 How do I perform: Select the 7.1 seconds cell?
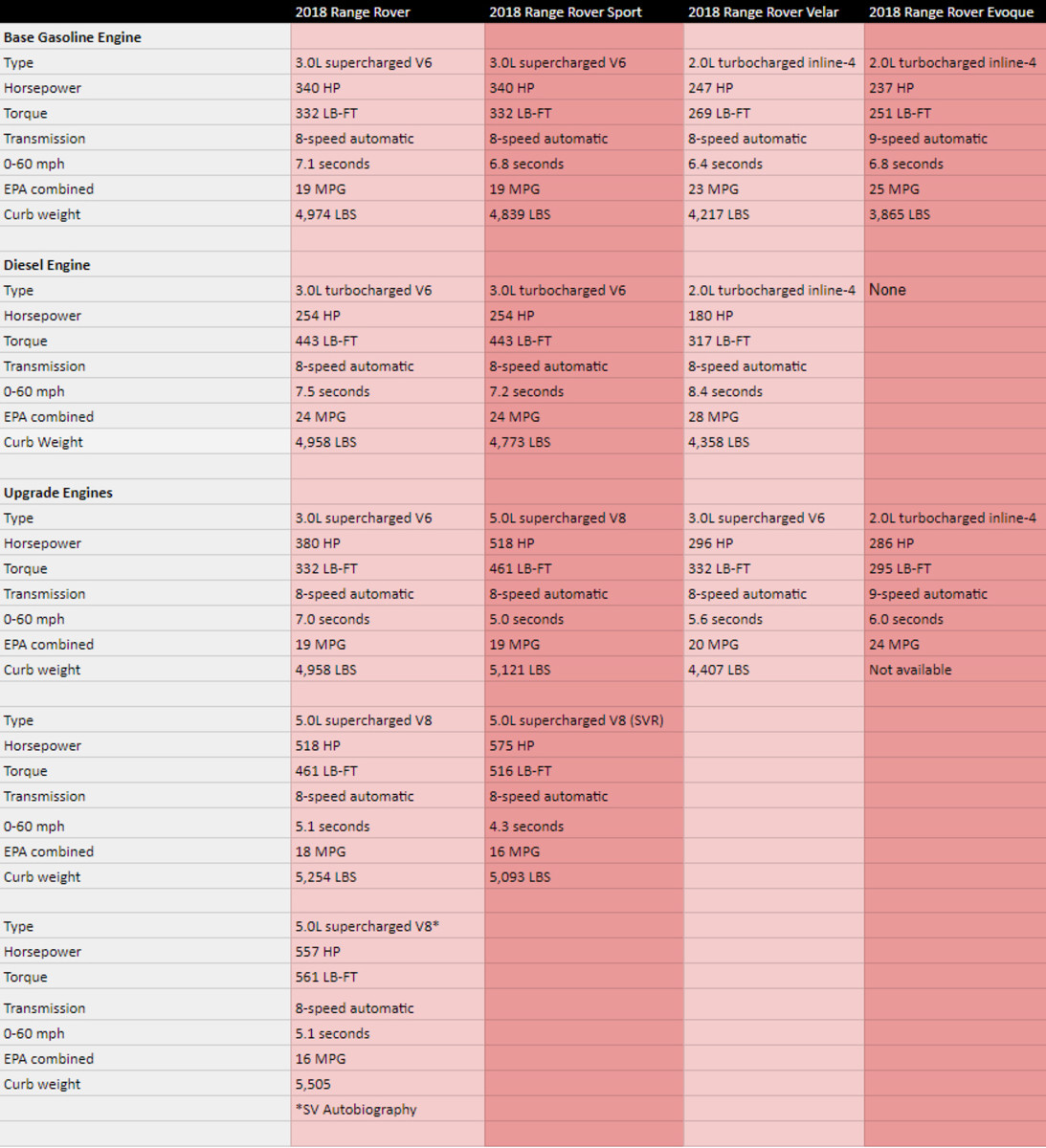point(332,164)
